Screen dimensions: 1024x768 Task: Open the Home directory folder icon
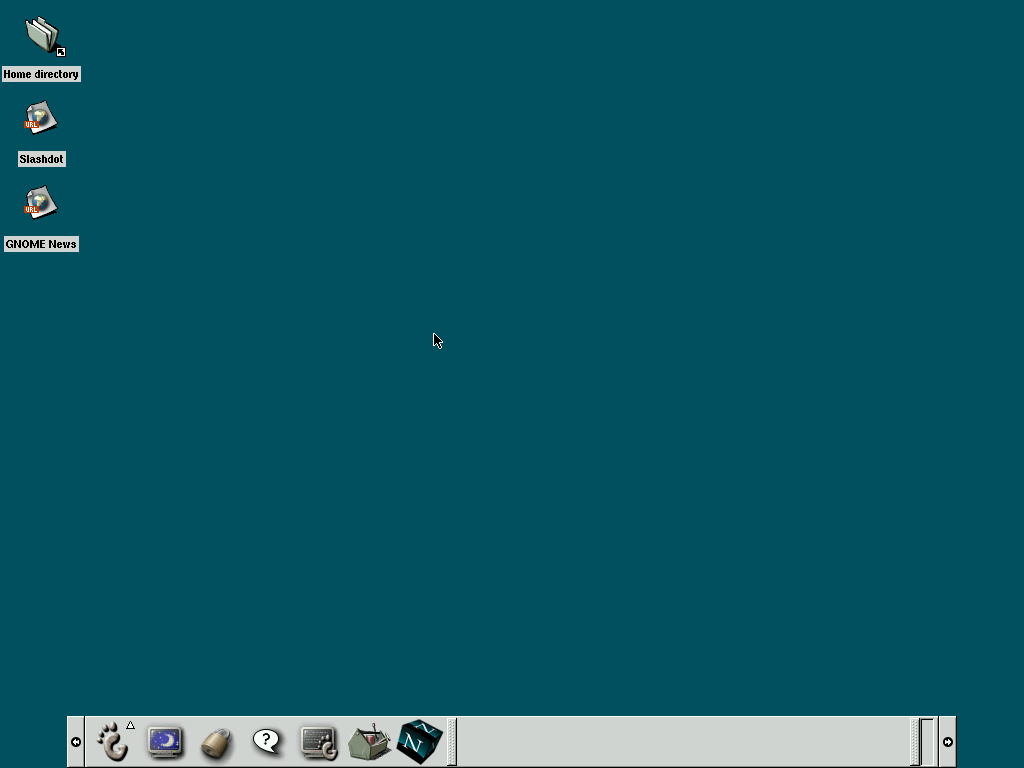click(41, 36)
